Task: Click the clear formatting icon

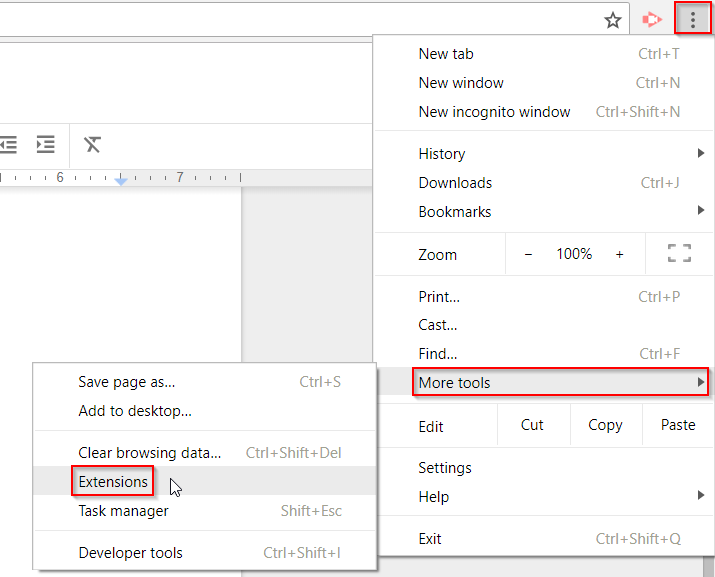Action: [92, 145]
